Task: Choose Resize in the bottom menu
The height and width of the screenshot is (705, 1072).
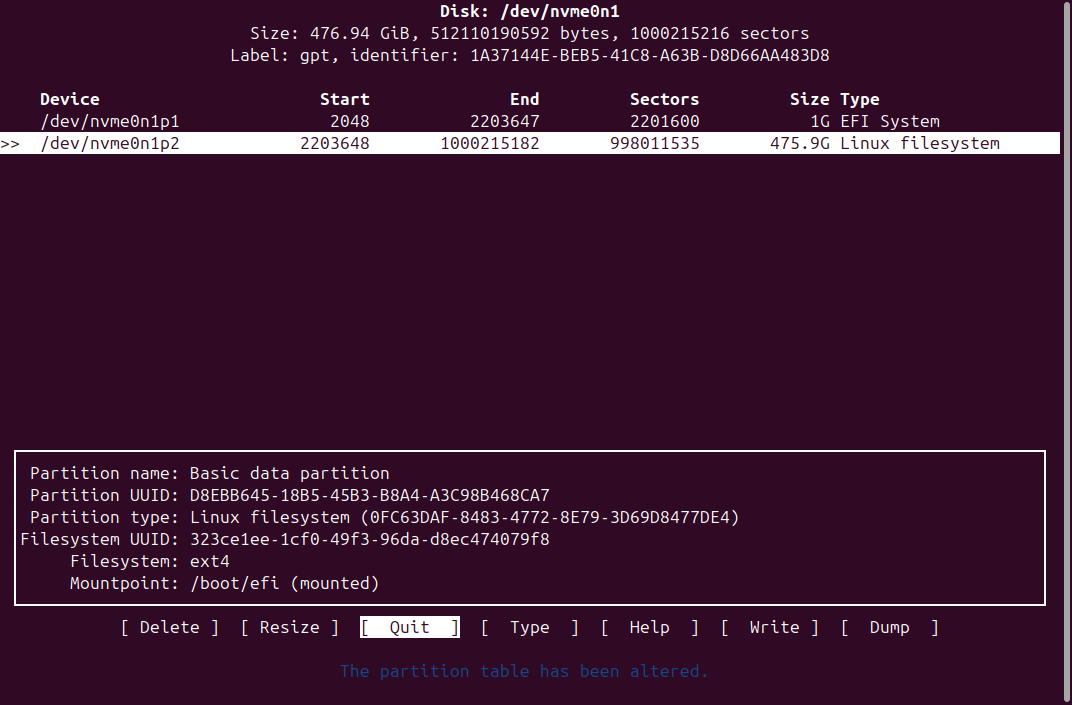Action: 289,627
